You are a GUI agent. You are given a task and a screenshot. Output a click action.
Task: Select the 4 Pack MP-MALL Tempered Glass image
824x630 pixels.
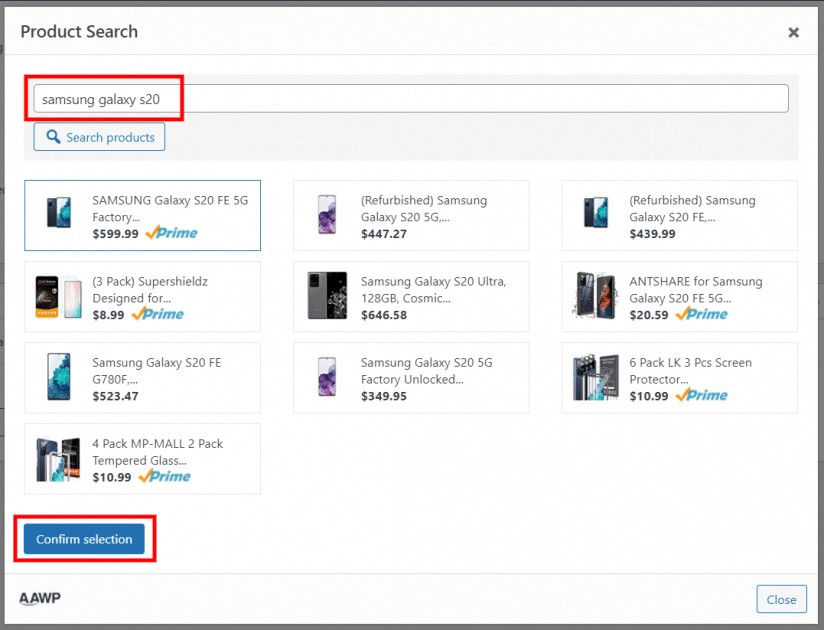click(x=58, y=459)
